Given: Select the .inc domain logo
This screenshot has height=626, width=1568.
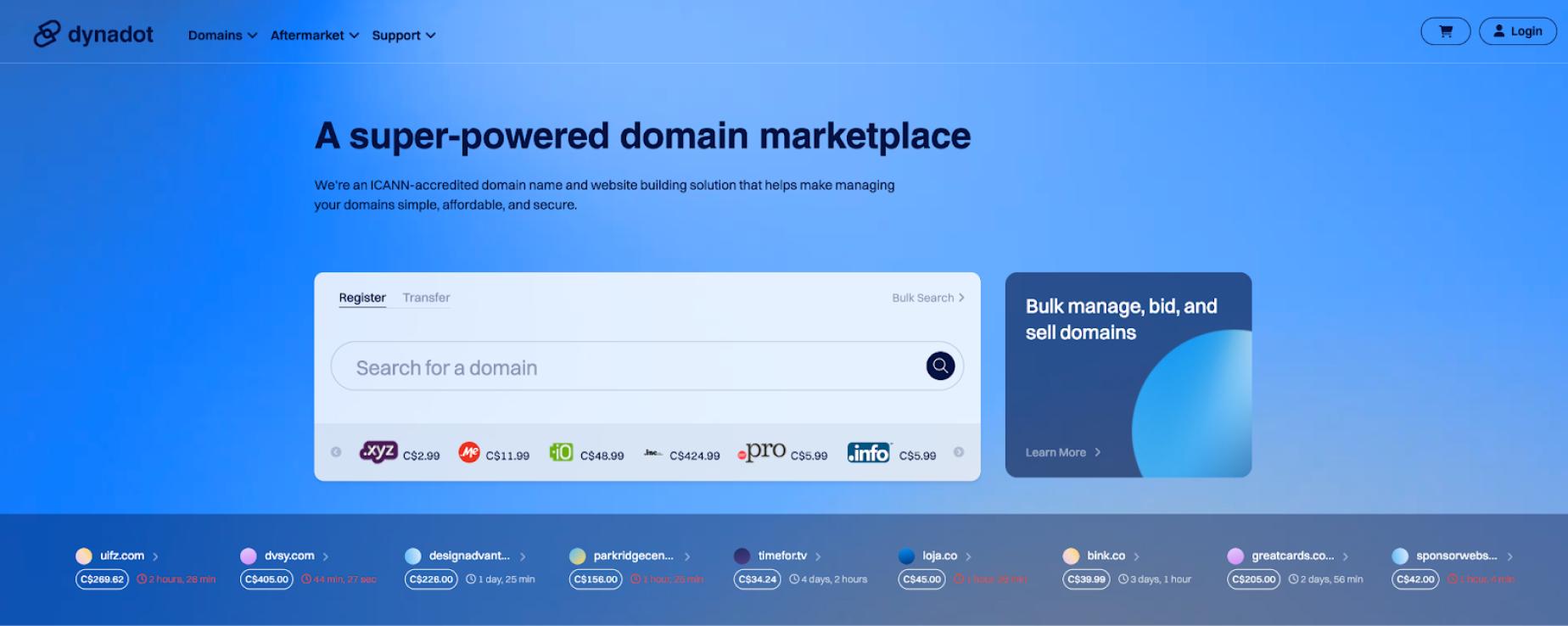Looking at the screenshot, I should click(x=652, y=453).
